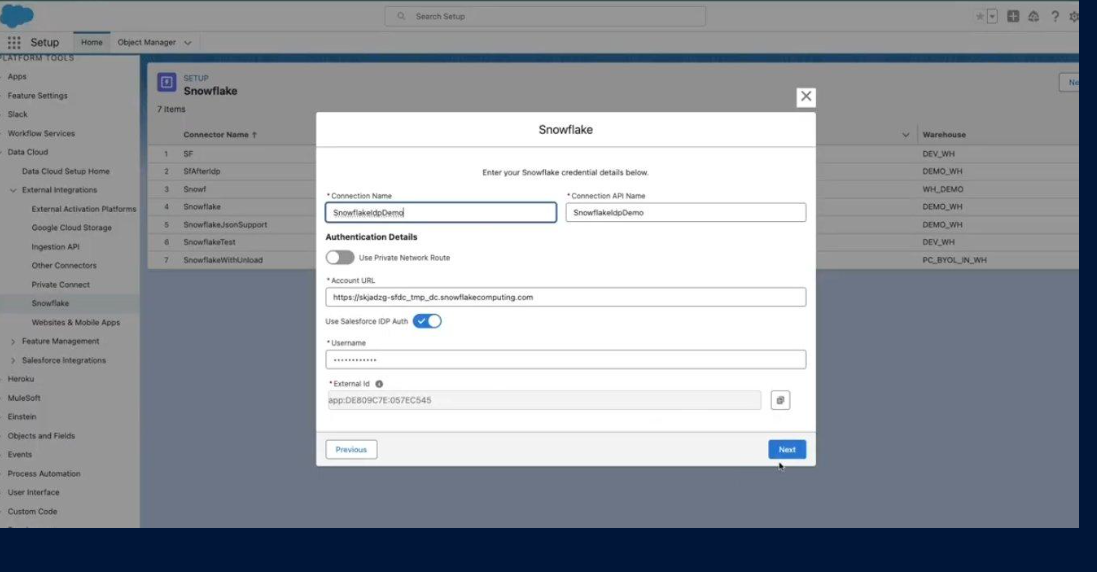Switch to the Home tab

tap(92, 43)
